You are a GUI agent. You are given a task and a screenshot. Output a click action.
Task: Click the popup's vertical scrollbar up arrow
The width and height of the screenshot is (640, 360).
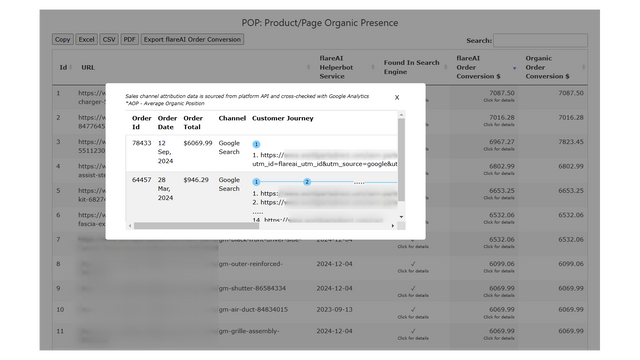[x=401, y=115]
